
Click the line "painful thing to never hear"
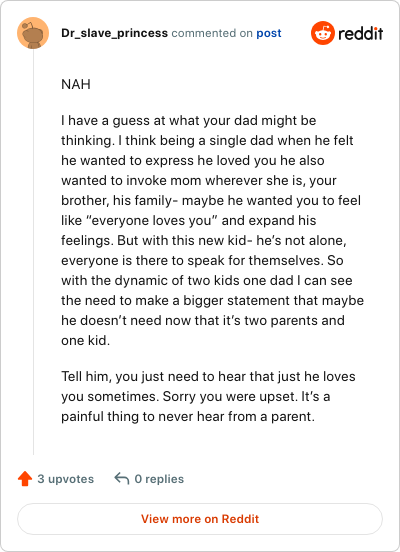(x=188, y=417)
